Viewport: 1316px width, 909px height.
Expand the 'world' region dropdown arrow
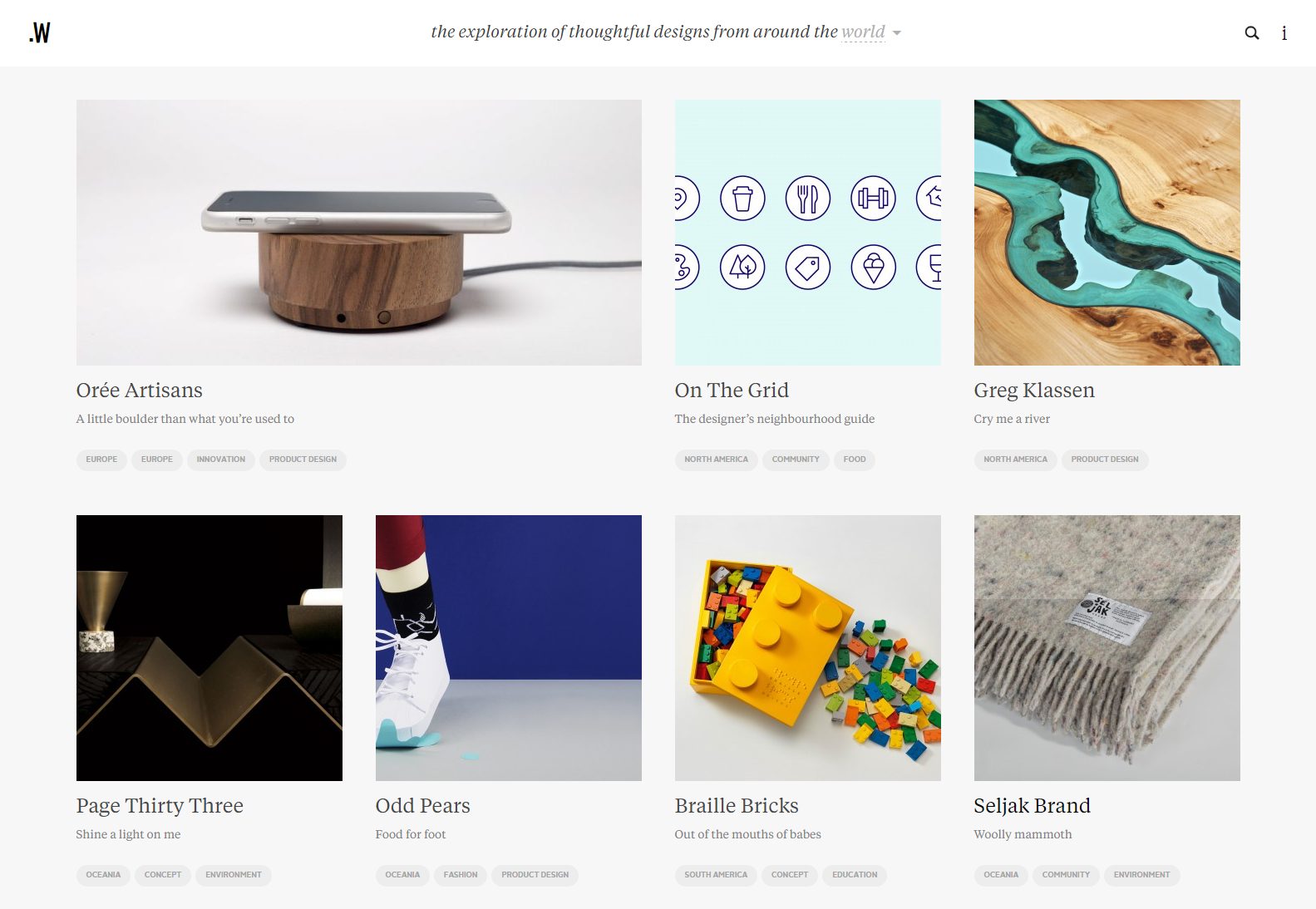pyautogui.click(x=897, y=33)
